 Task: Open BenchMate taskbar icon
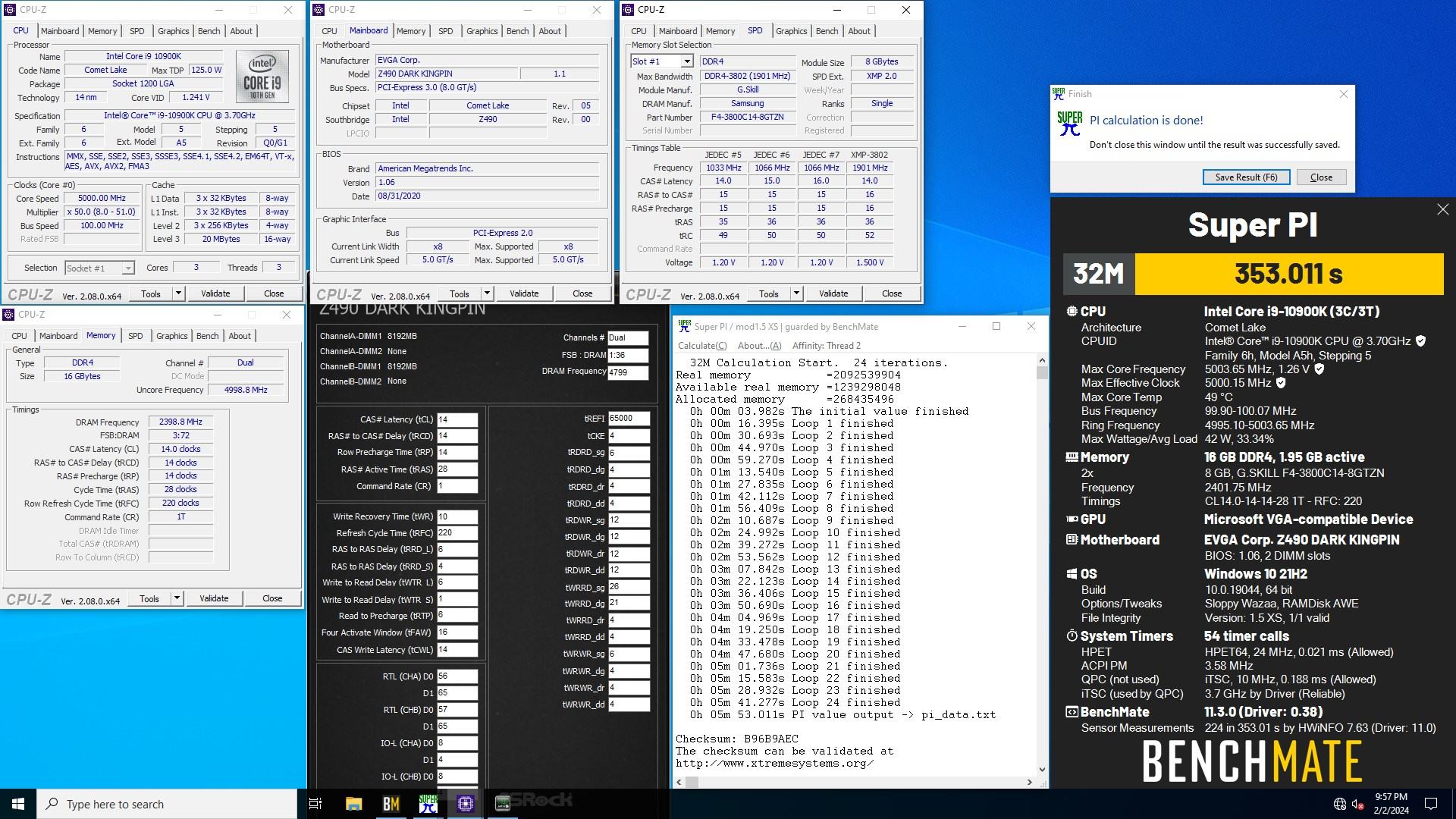coord(391,804)
